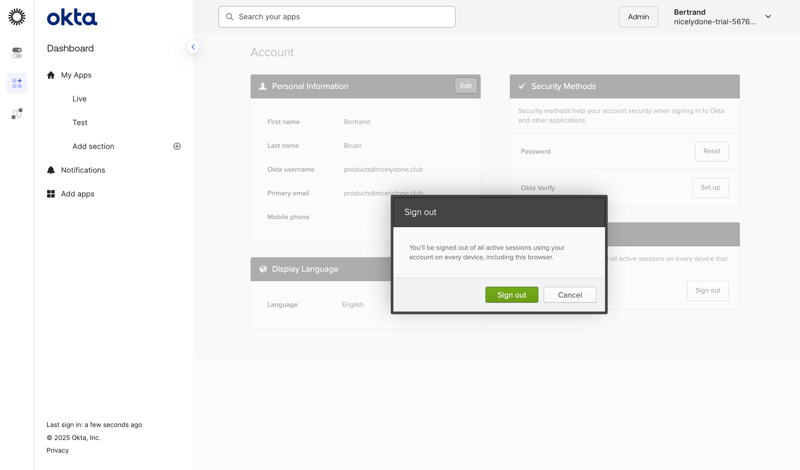The image size is (800, 470).
Task: Click the Sign out dialog title bar
Action: pos(499,212)
